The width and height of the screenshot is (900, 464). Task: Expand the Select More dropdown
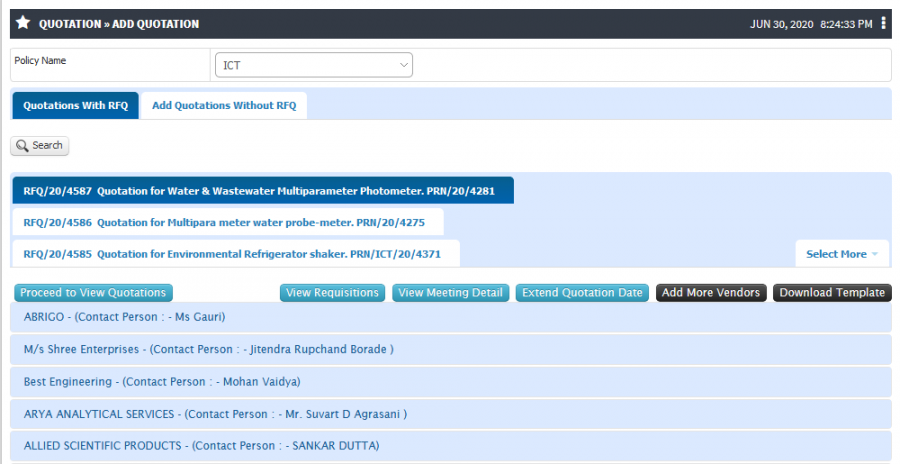point(841,254)
